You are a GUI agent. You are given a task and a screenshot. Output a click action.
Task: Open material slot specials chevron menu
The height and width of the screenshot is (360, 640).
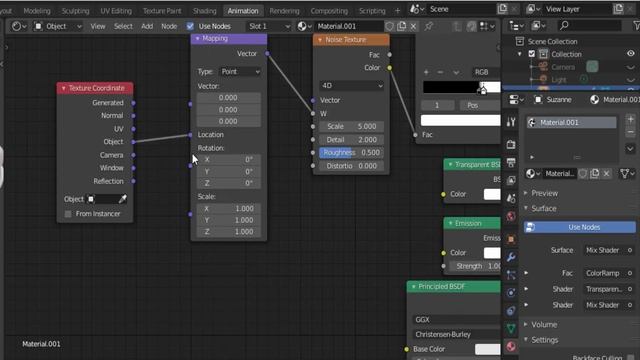630,149
